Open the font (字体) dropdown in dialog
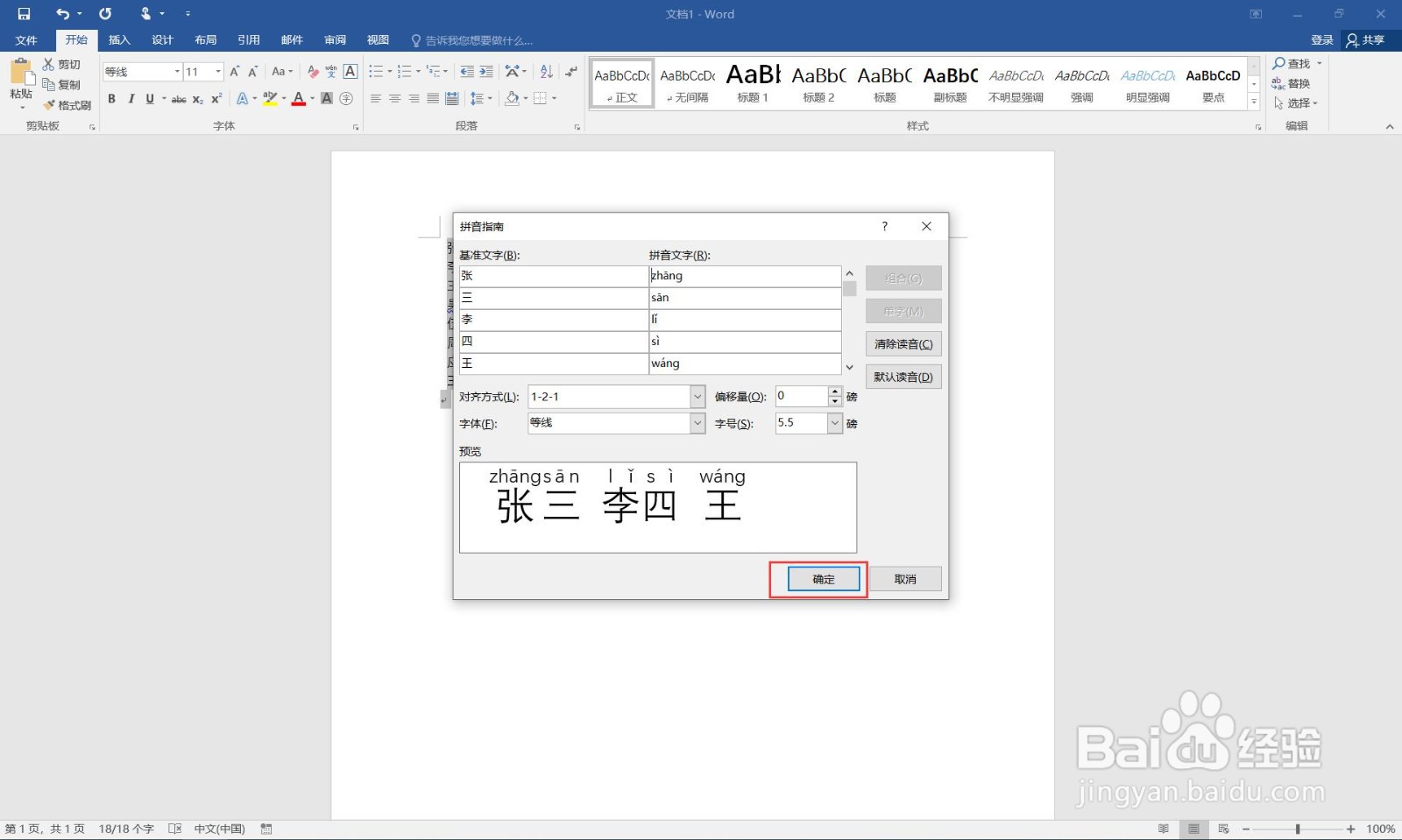 click(697, 423)
